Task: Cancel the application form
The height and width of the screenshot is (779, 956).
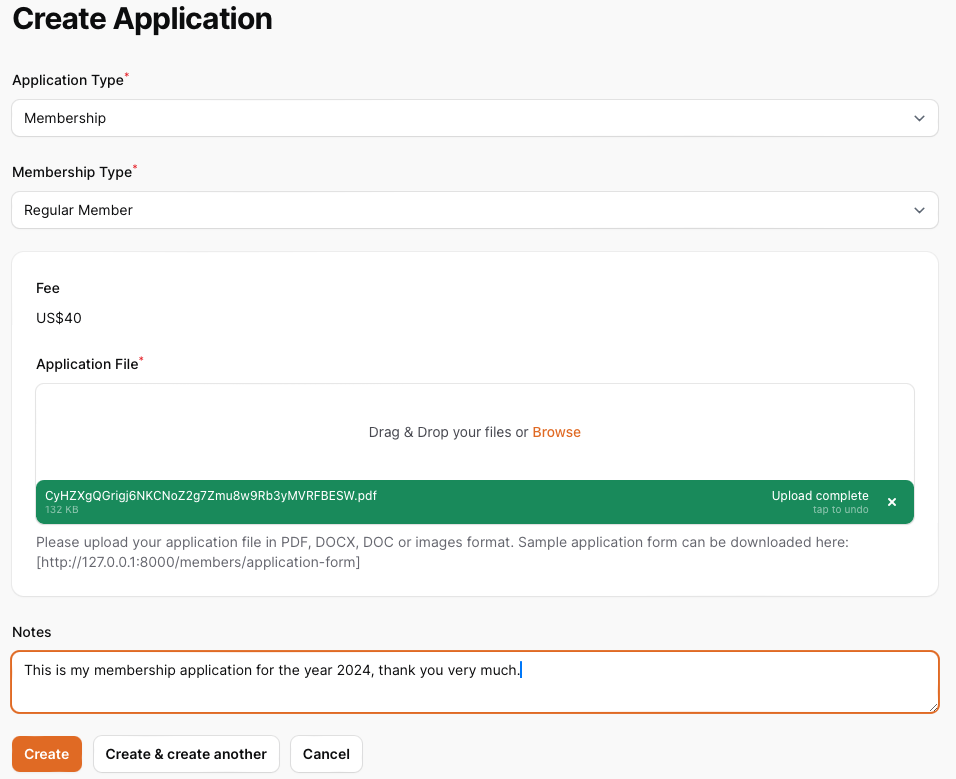Action: click(326, 753)
